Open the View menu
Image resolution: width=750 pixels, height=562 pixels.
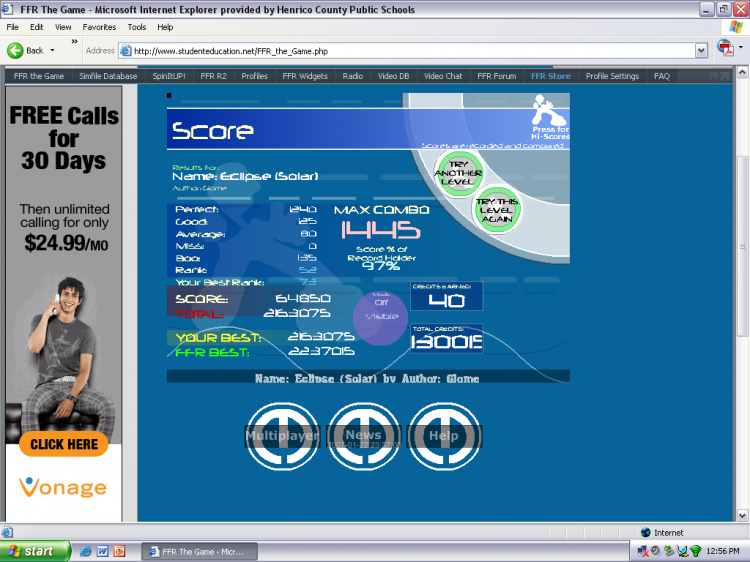click(63, 27)
